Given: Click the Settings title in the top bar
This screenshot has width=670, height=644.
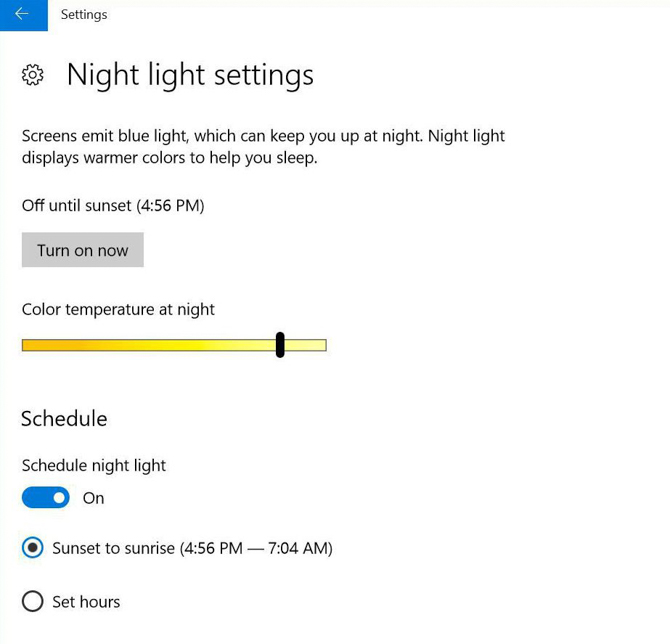Looking at the screenshot, I should 84,15.
